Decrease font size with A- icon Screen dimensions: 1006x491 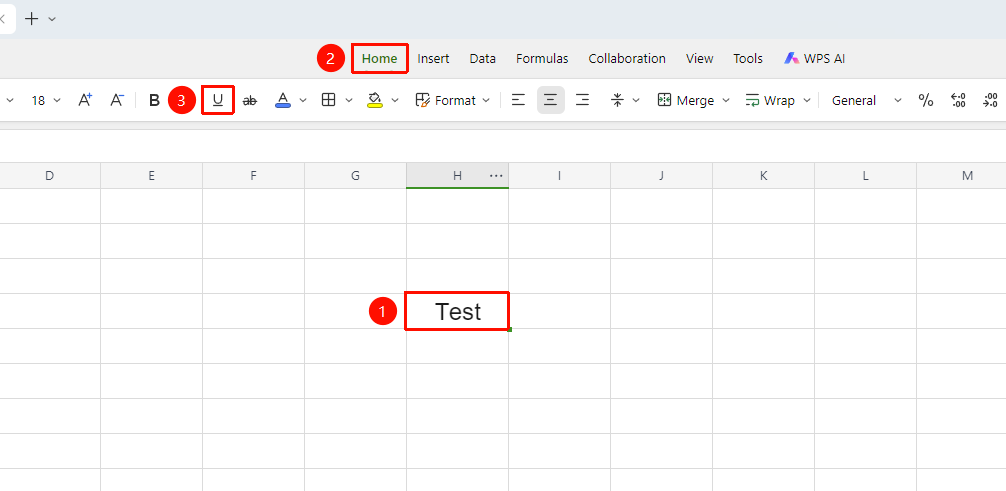[x=117, y=100]
